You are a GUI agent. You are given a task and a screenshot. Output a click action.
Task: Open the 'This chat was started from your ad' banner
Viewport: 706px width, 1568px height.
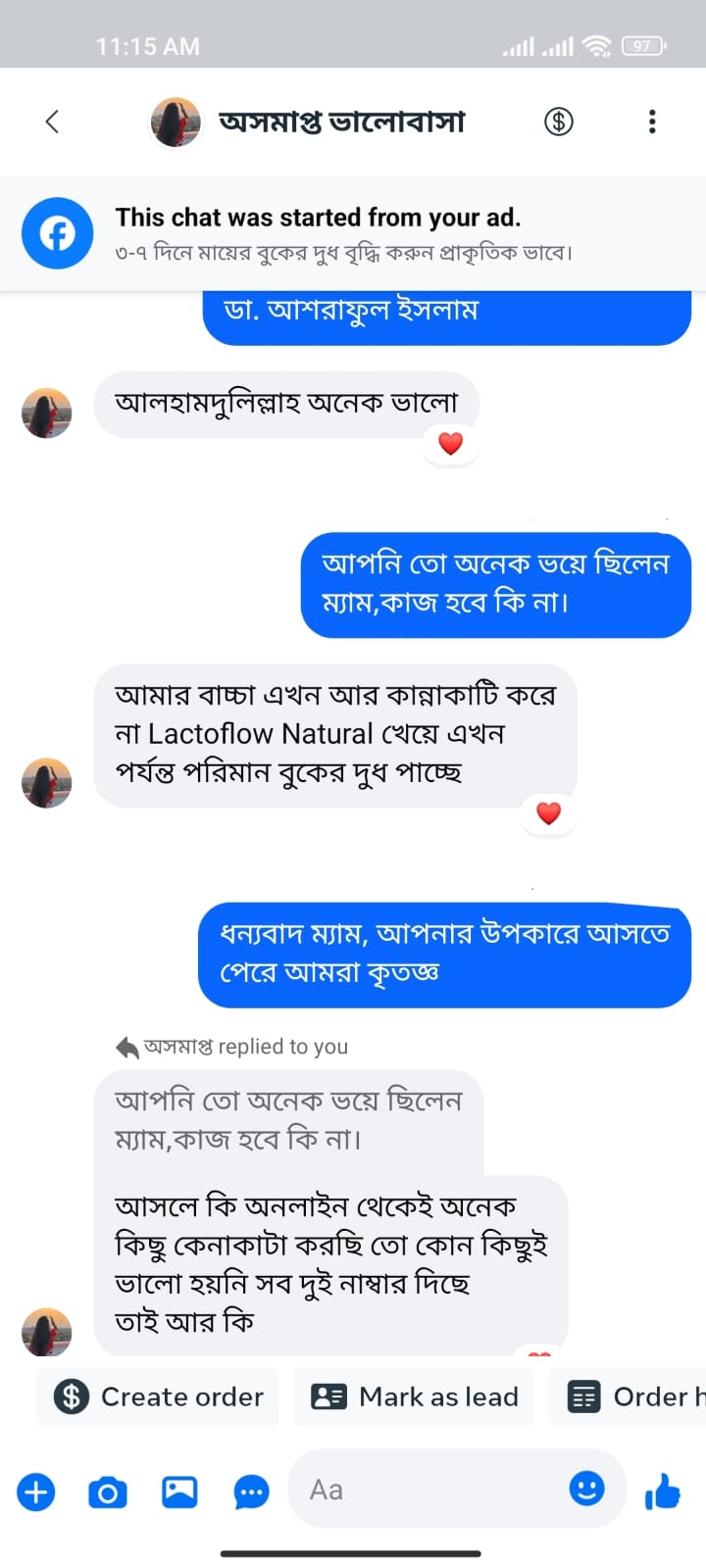coord(343,233)
